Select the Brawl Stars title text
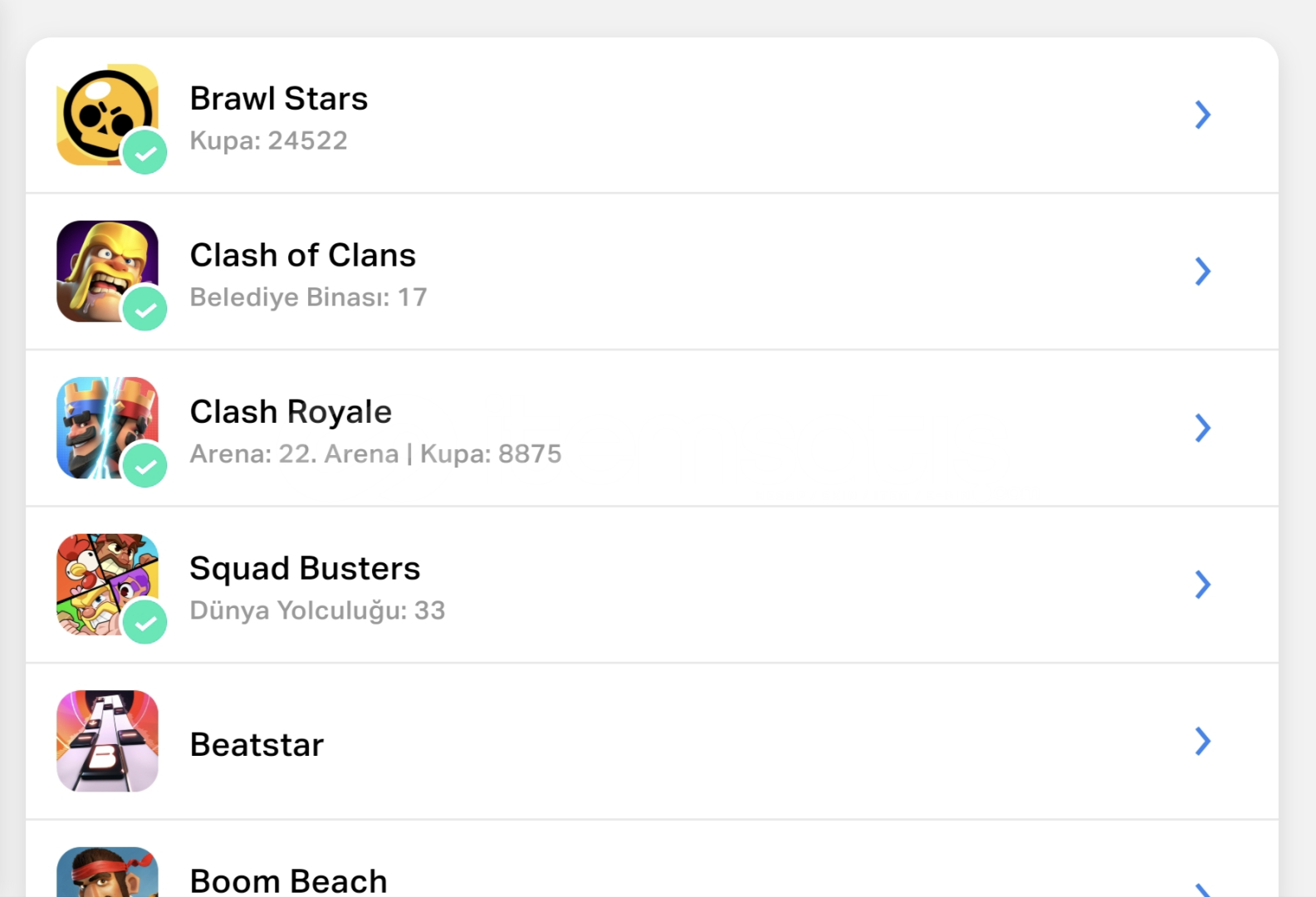 point(279,99)
